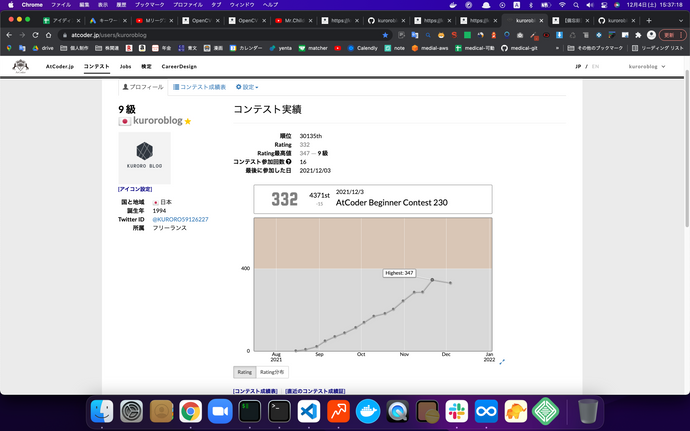Open the Calendly bookmark
This screenshot has width=690, height=431.
(363, 48)
